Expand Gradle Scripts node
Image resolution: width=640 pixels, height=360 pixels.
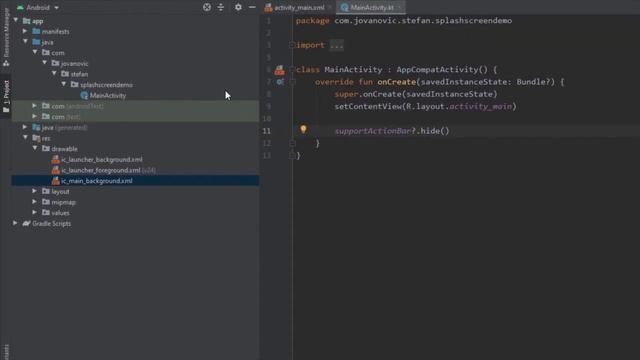[x=15, y=223]
